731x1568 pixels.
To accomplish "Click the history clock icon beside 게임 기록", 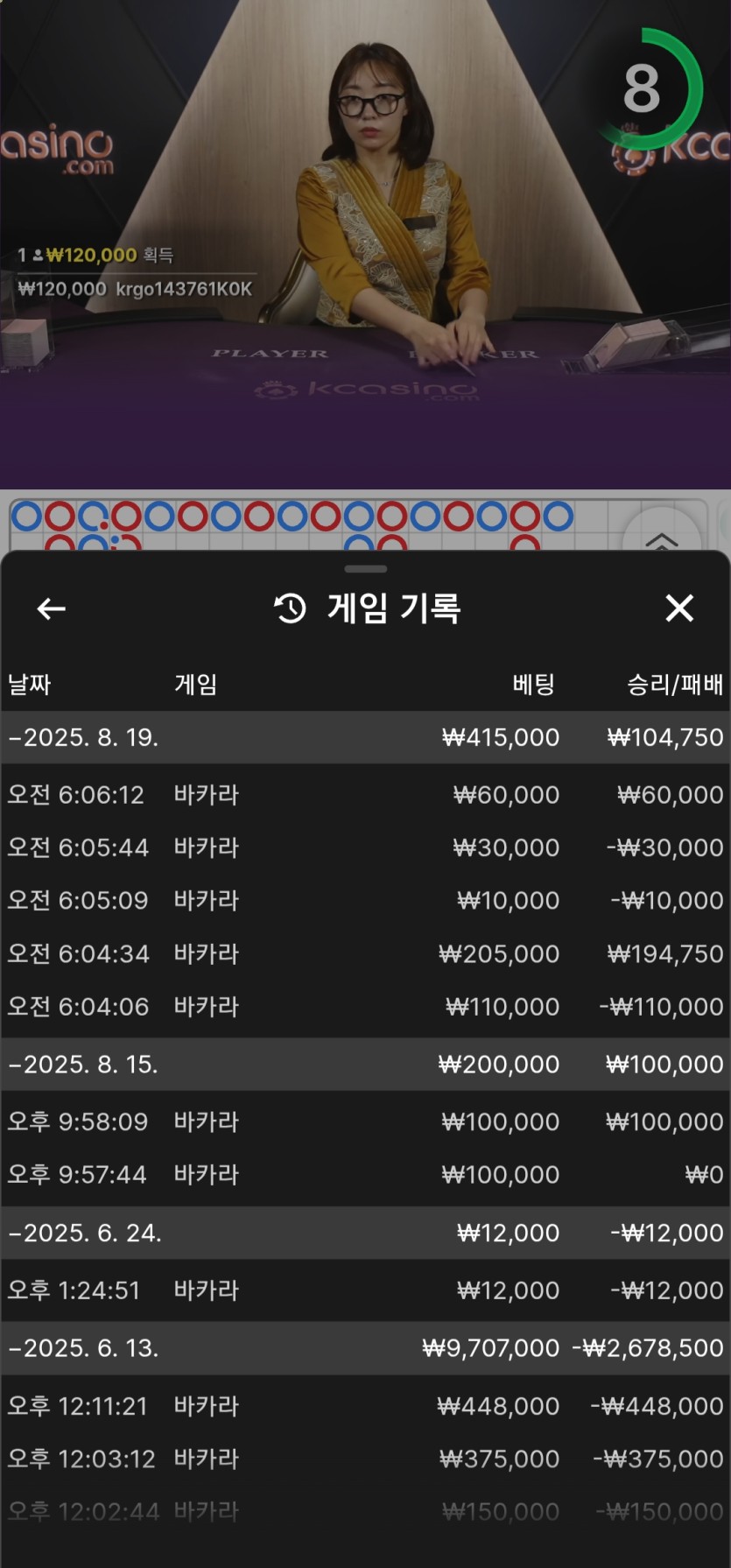I will click(291, 608).
